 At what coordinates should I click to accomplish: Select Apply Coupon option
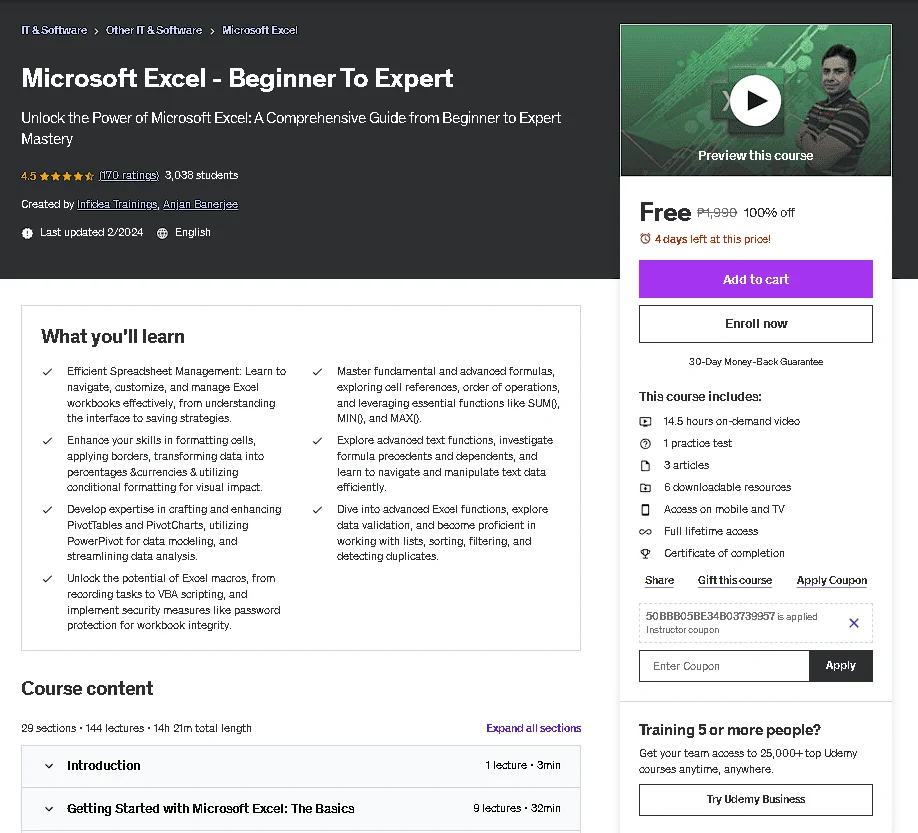coord(831,581)
